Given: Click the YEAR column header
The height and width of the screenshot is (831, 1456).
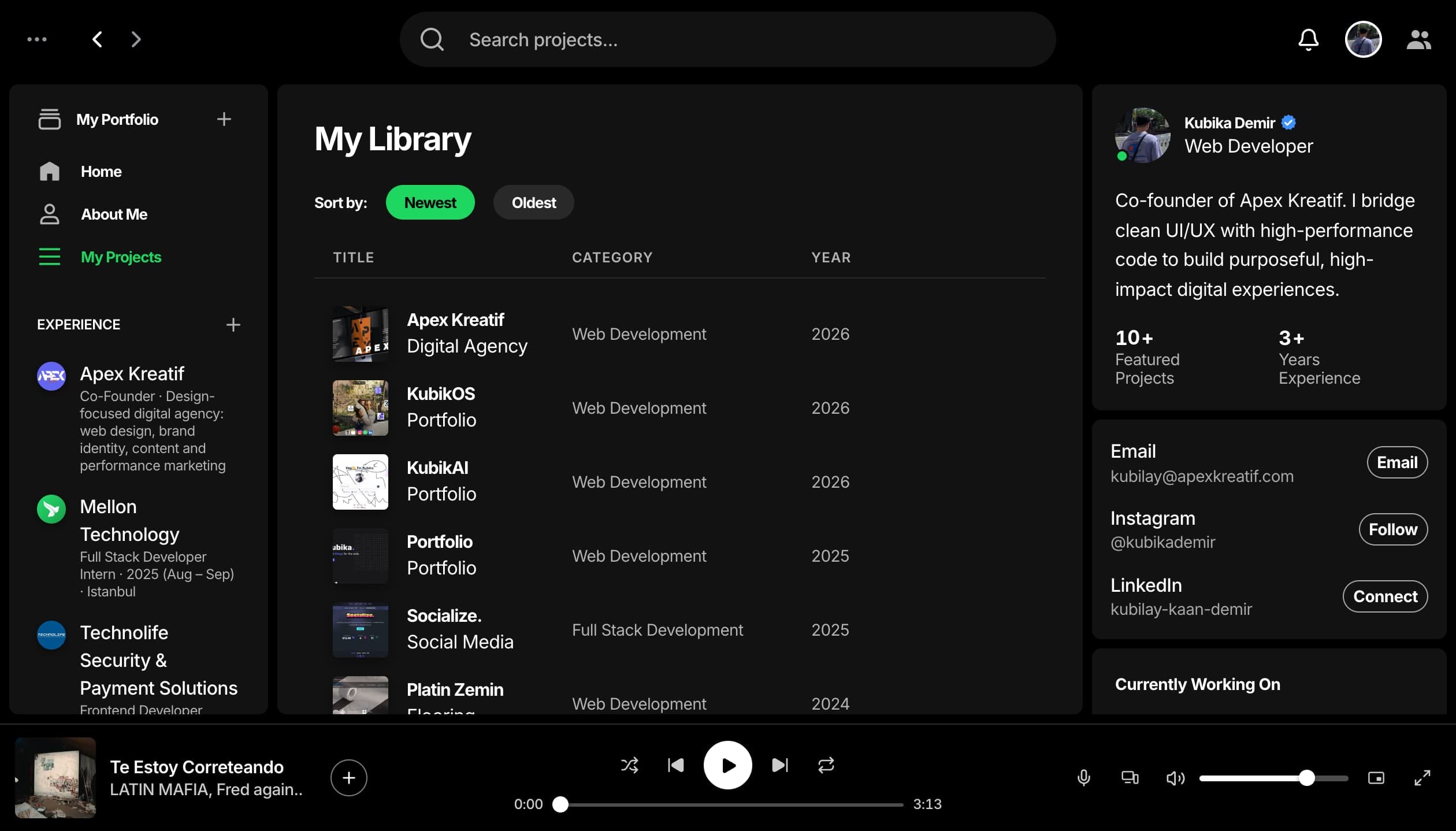Looking at the screenshot, I should click(831, 258).
